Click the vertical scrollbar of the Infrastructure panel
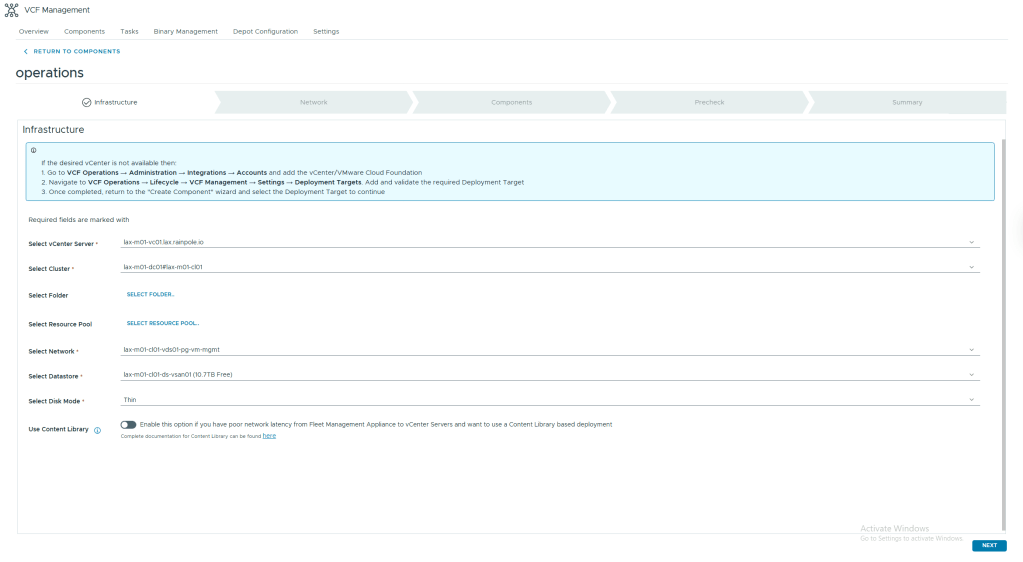The image size is (1023, 562). pos(1002,330)
